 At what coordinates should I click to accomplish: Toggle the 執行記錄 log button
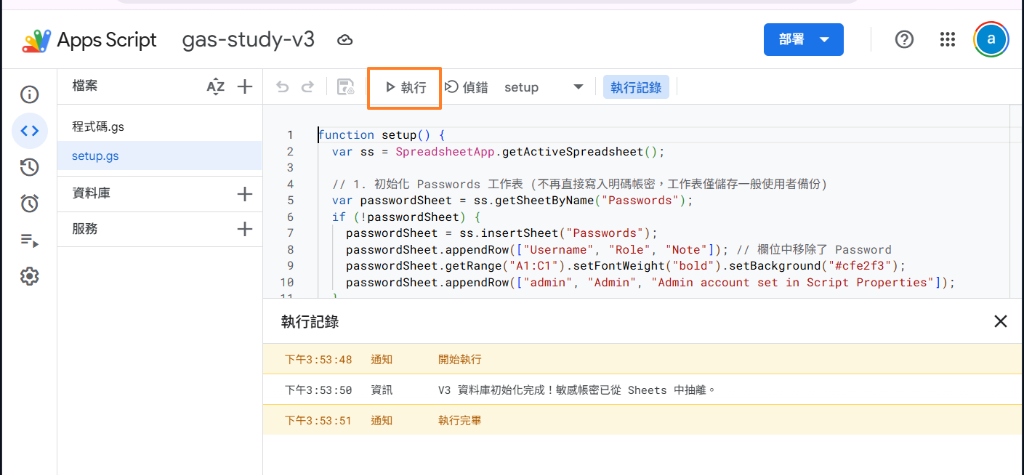636,88
